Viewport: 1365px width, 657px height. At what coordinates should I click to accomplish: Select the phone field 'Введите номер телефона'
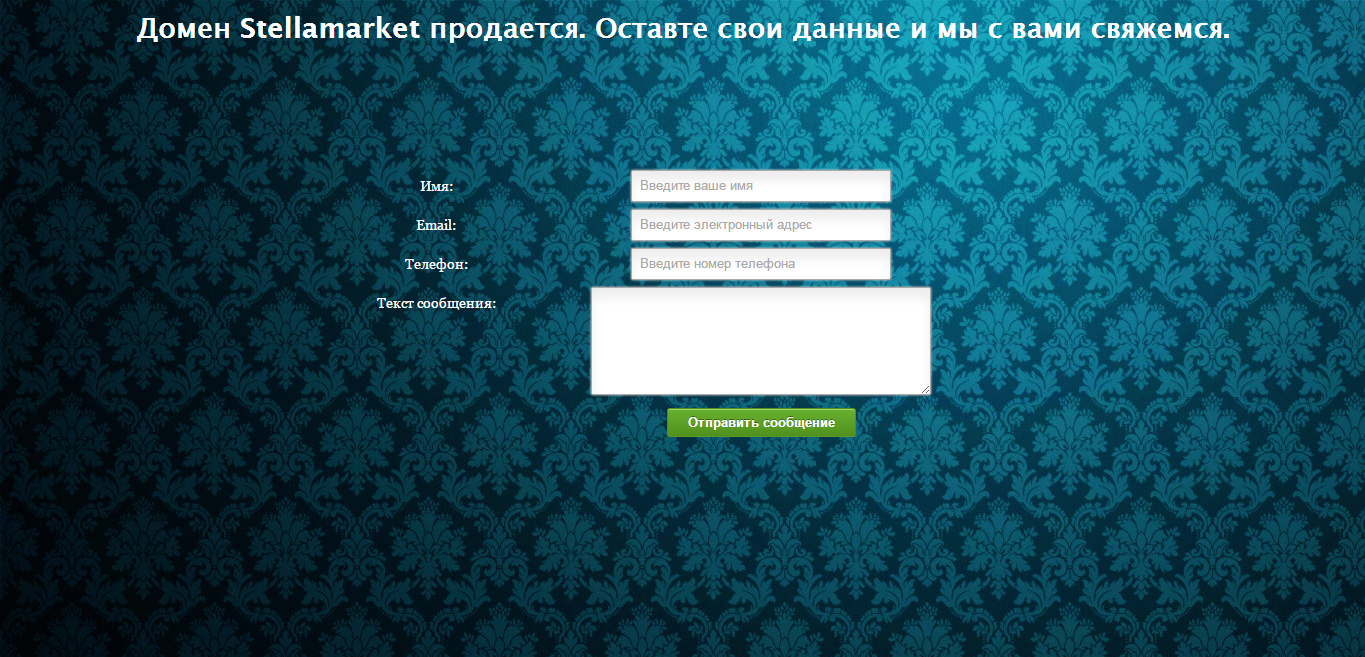761,264
